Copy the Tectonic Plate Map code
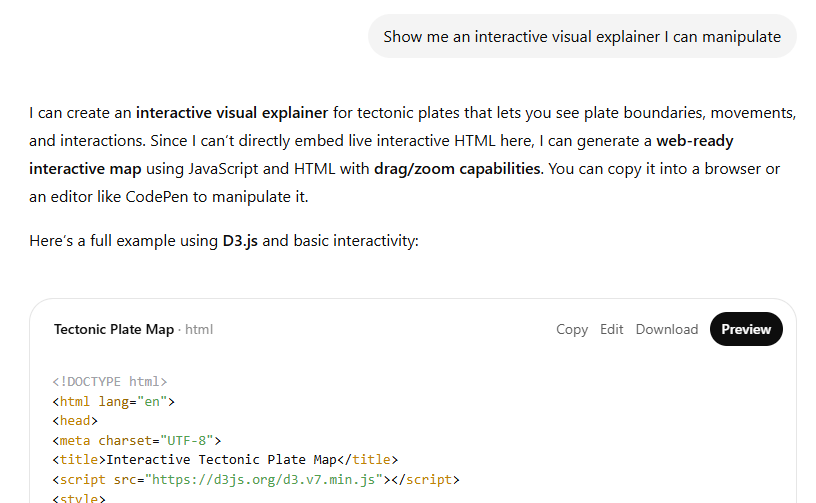816x503 pixels. [x=572, y=329]
